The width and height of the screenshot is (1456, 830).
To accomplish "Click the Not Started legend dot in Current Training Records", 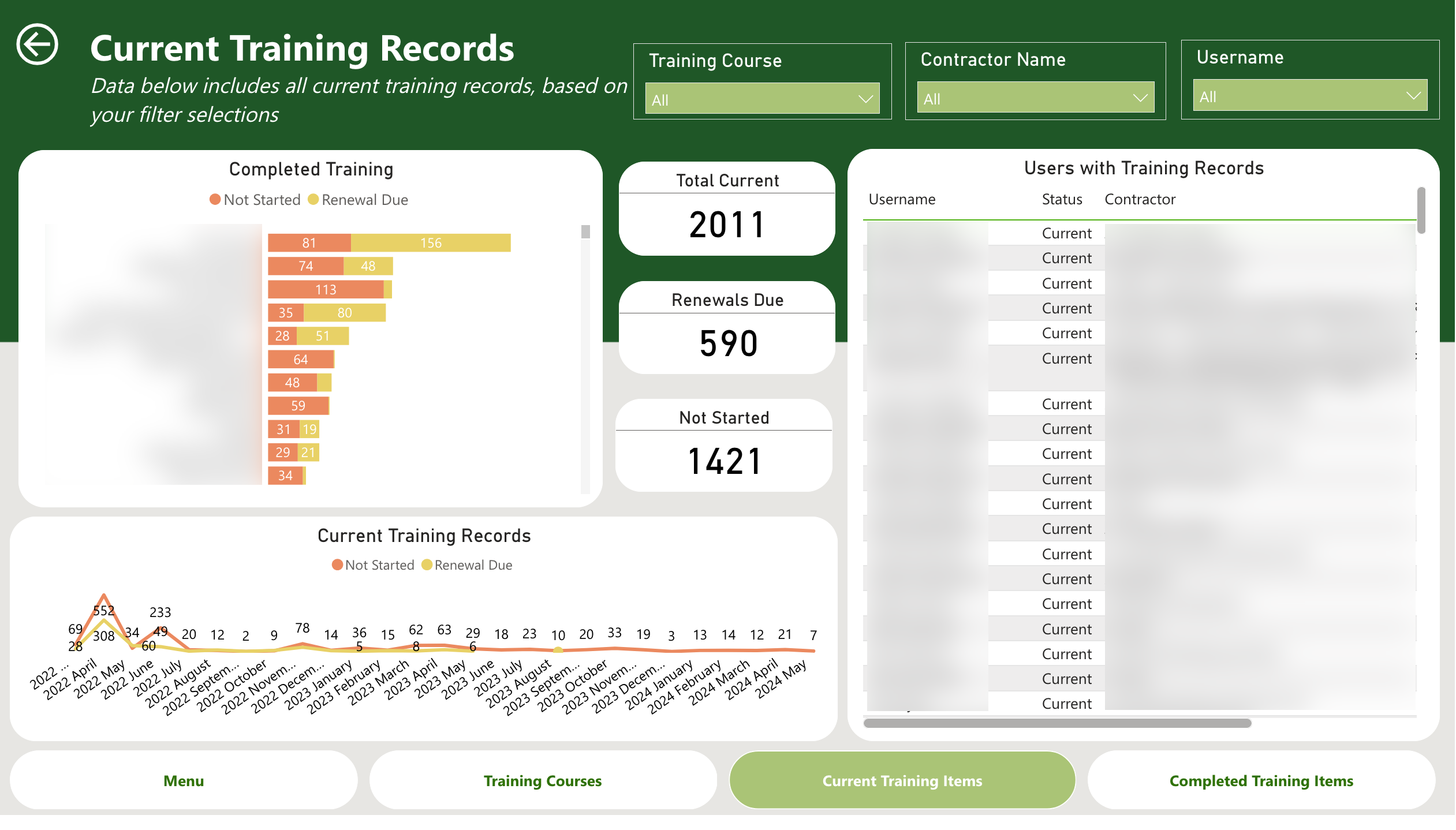I will pos(337,564).
